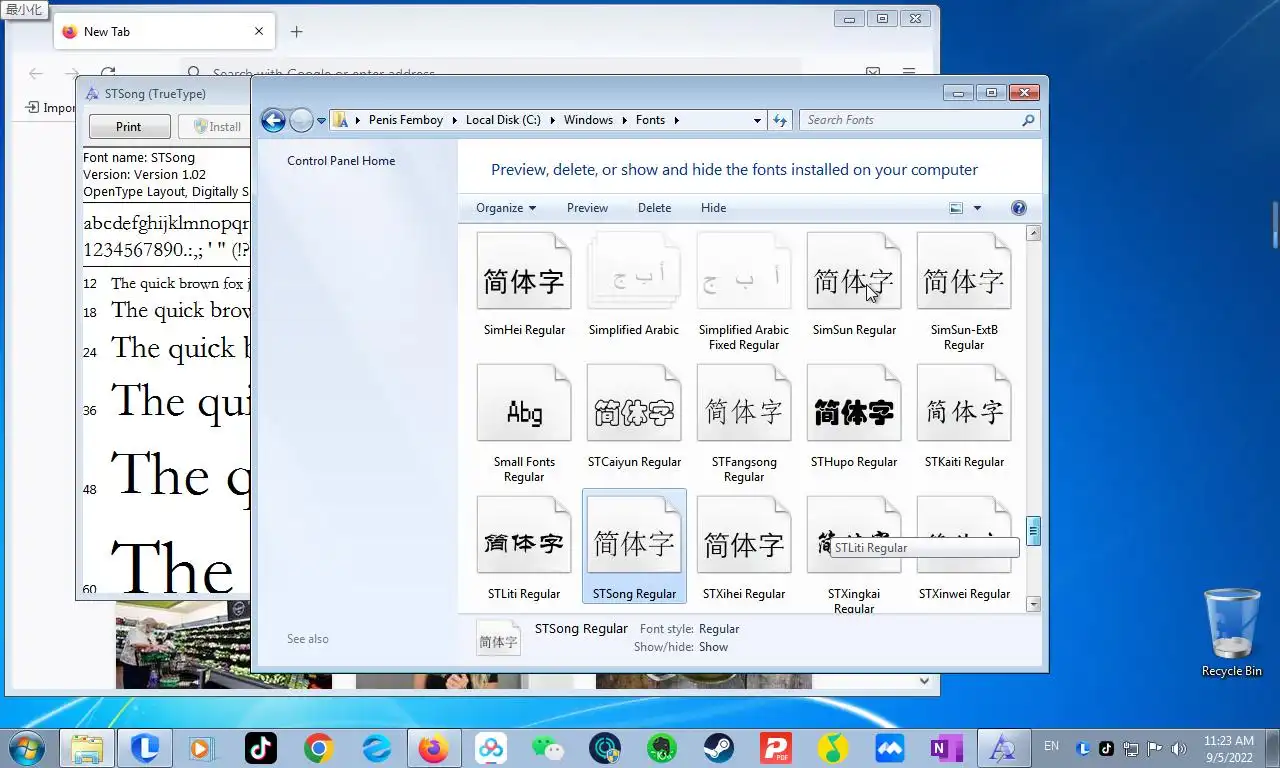Image resolution: width=1280 pixels, height=768 pixels.
Task: Click the STXinwei Regular font label
Action: click(x=964, y=594)
